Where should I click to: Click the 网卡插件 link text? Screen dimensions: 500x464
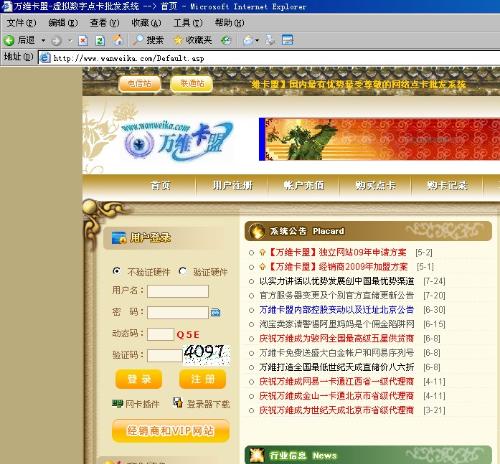click(142, 404)
